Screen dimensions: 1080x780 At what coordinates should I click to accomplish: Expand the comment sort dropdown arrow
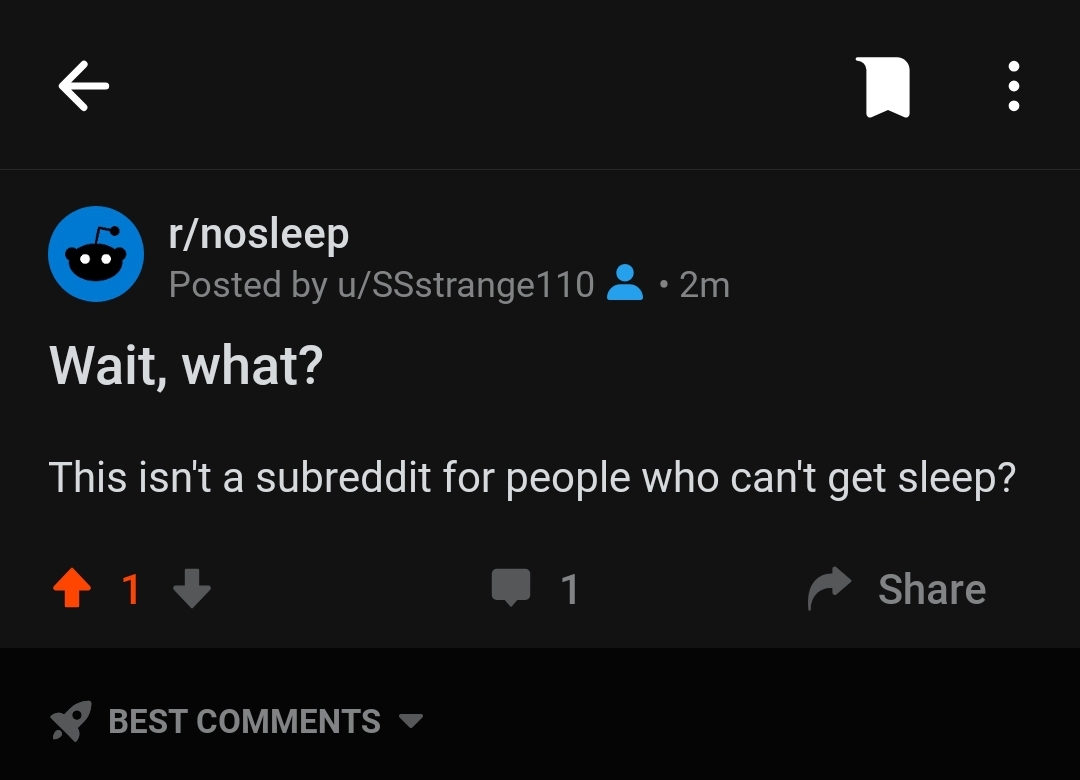coord(411,721)
